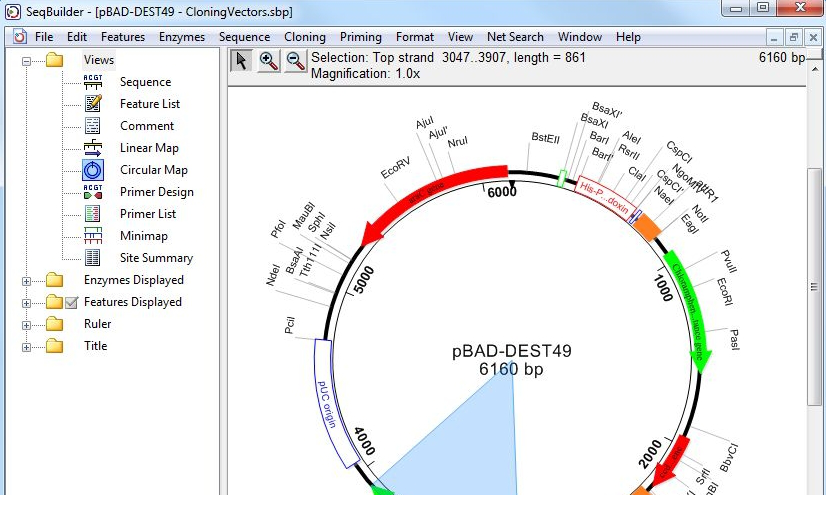Open the File menu
Screen dimensions: 826x514
click(x=44, y=37)
